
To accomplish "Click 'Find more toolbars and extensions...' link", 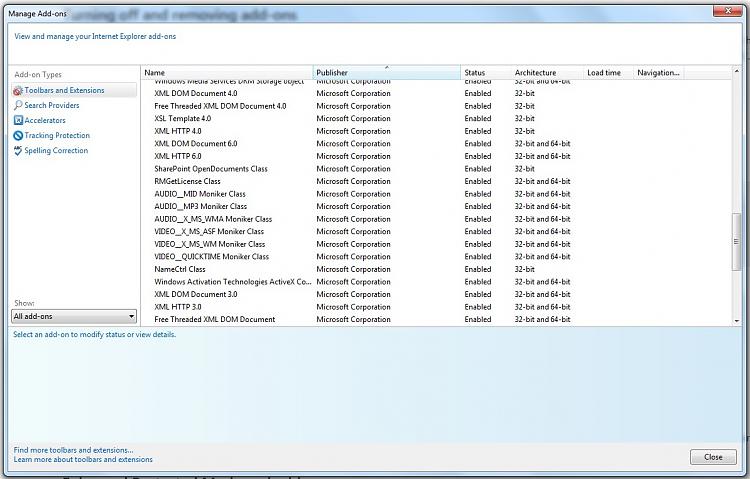I will (x=73, y=450).
